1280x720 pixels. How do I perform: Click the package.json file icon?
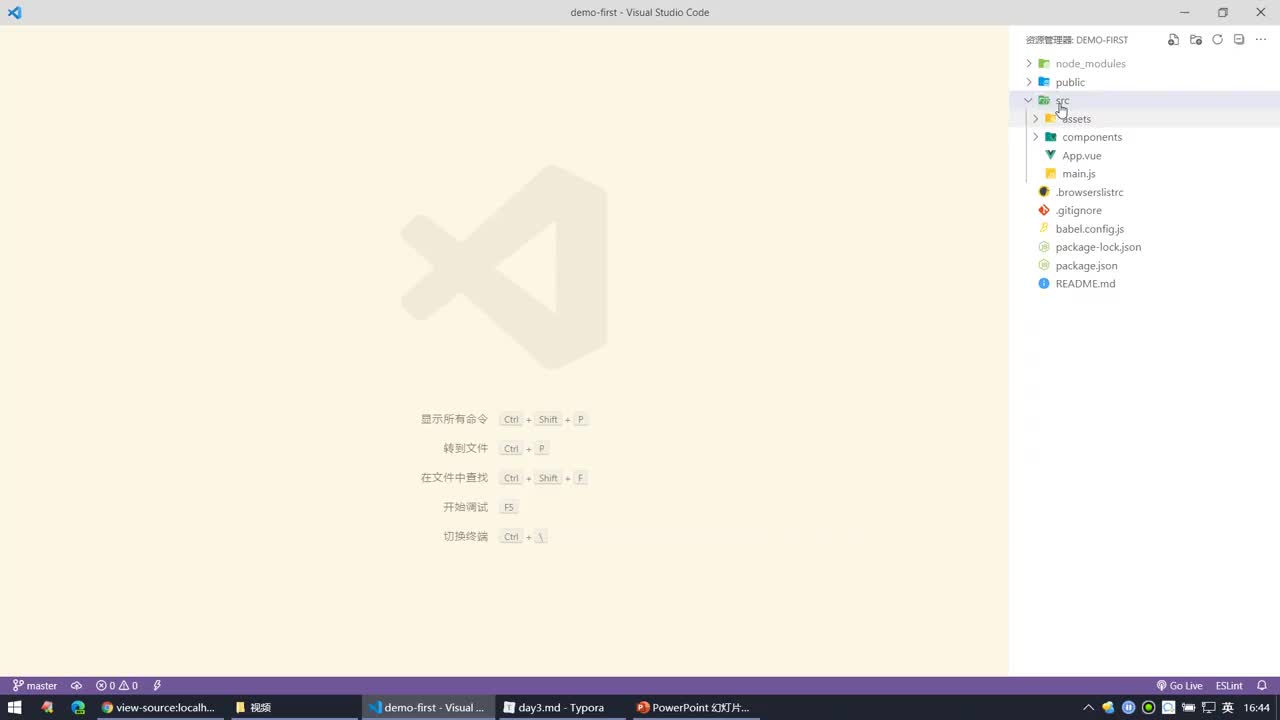(1044, 265)
